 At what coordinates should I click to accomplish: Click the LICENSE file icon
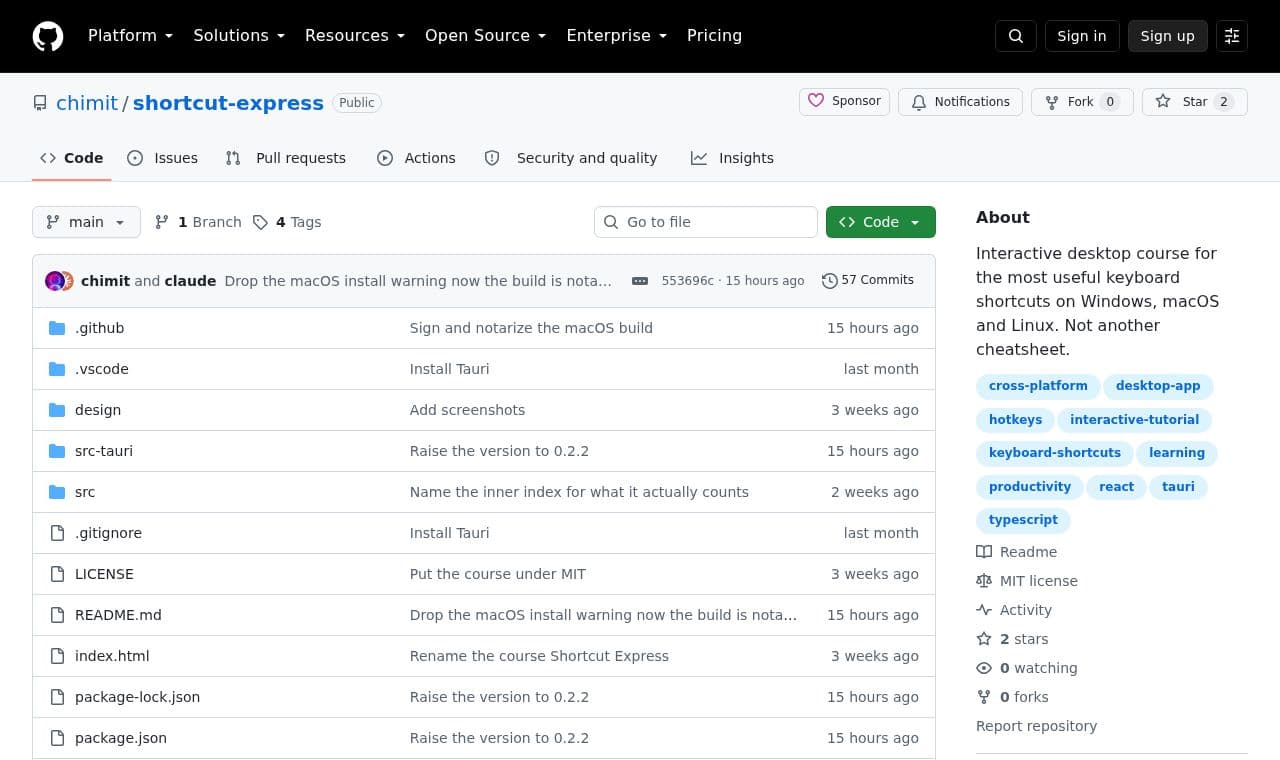pyautogui.click(x=57, y=574)
